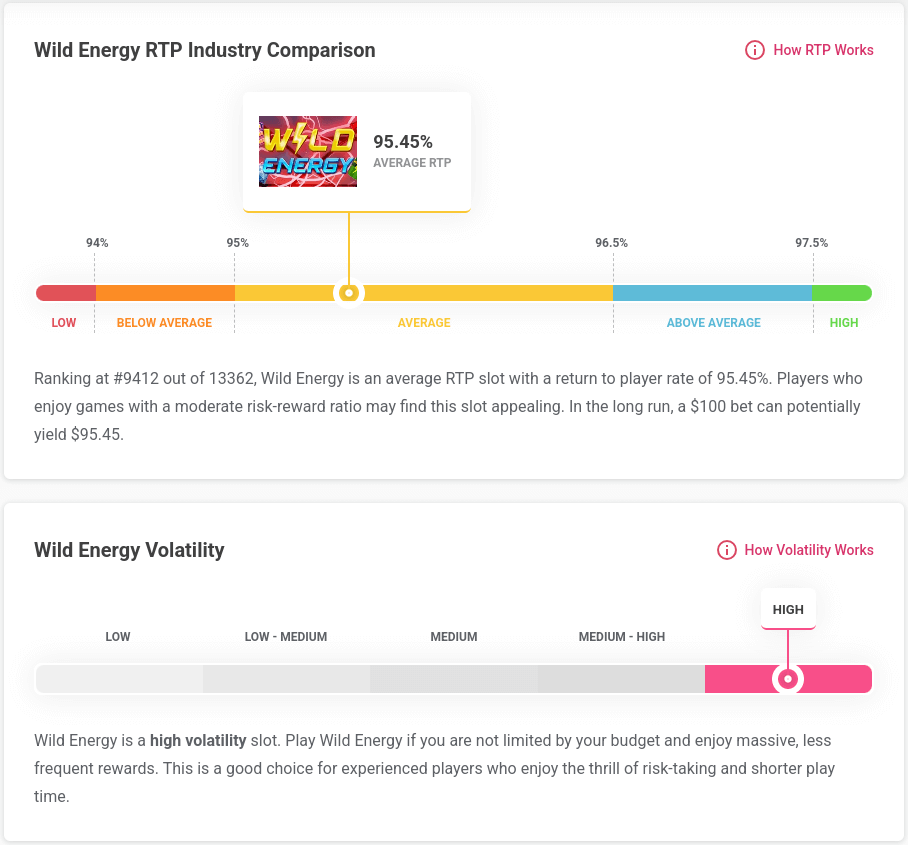Click the 96.5% threshold label
The height and width of the screenshot is (845, 908).
pos(612,243)
